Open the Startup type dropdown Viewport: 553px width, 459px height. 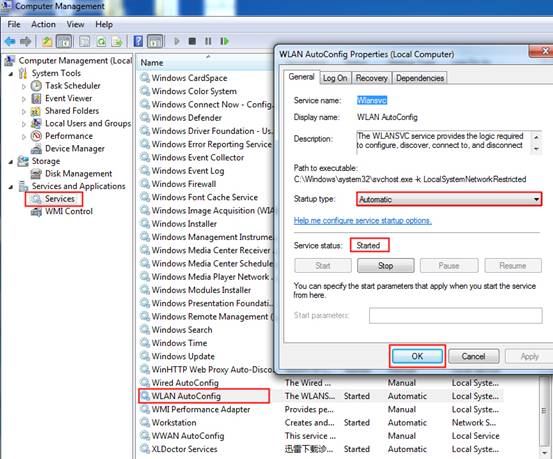(449, 199)
